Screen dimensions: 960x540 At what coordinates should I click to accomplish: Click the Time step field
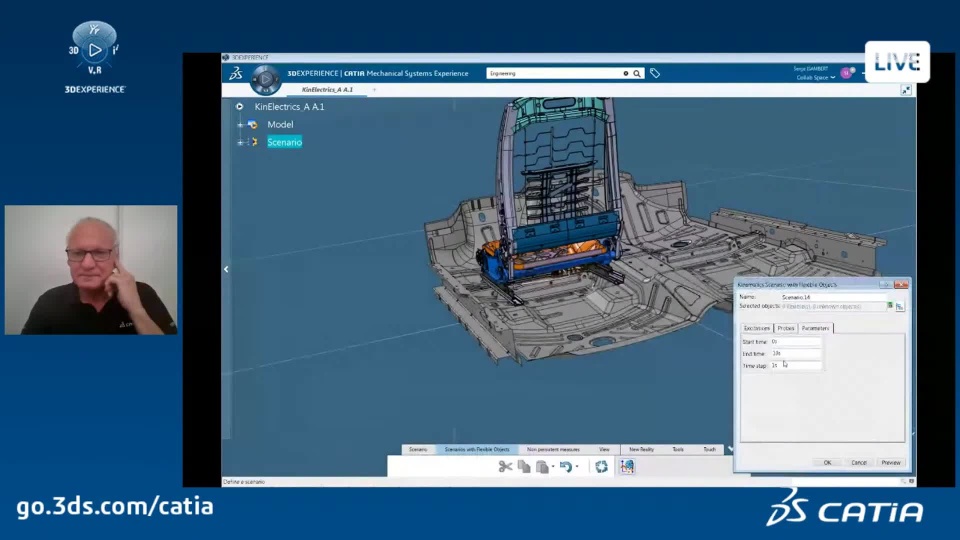pyautogui.click(x=795, y=366)
